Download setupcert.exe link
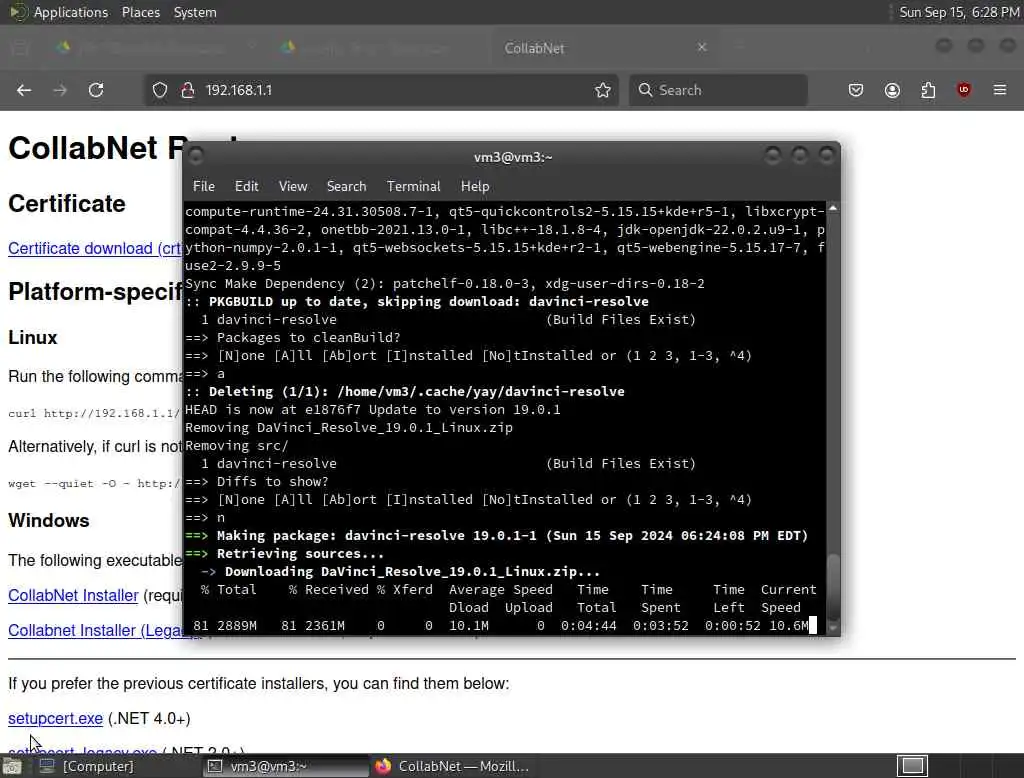Viewport: 1024px width, 778px height. pos(56,719)
